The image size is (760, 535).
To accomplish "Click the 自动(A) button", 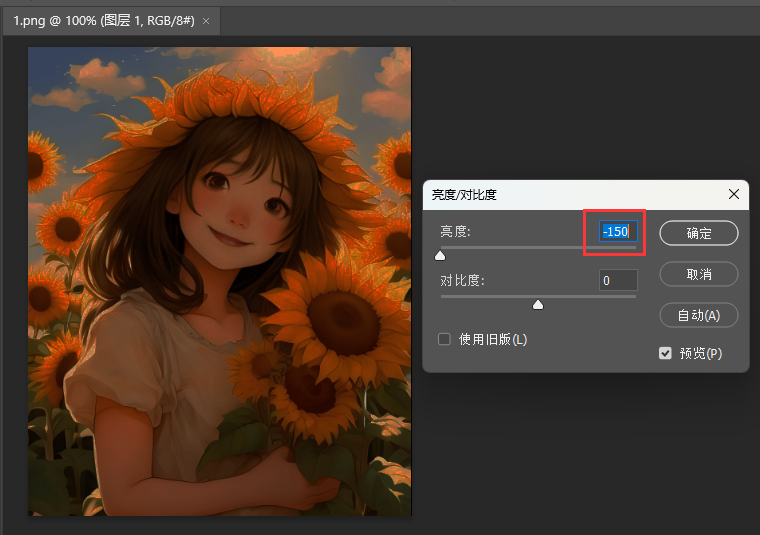I will (x=698, y=315).
